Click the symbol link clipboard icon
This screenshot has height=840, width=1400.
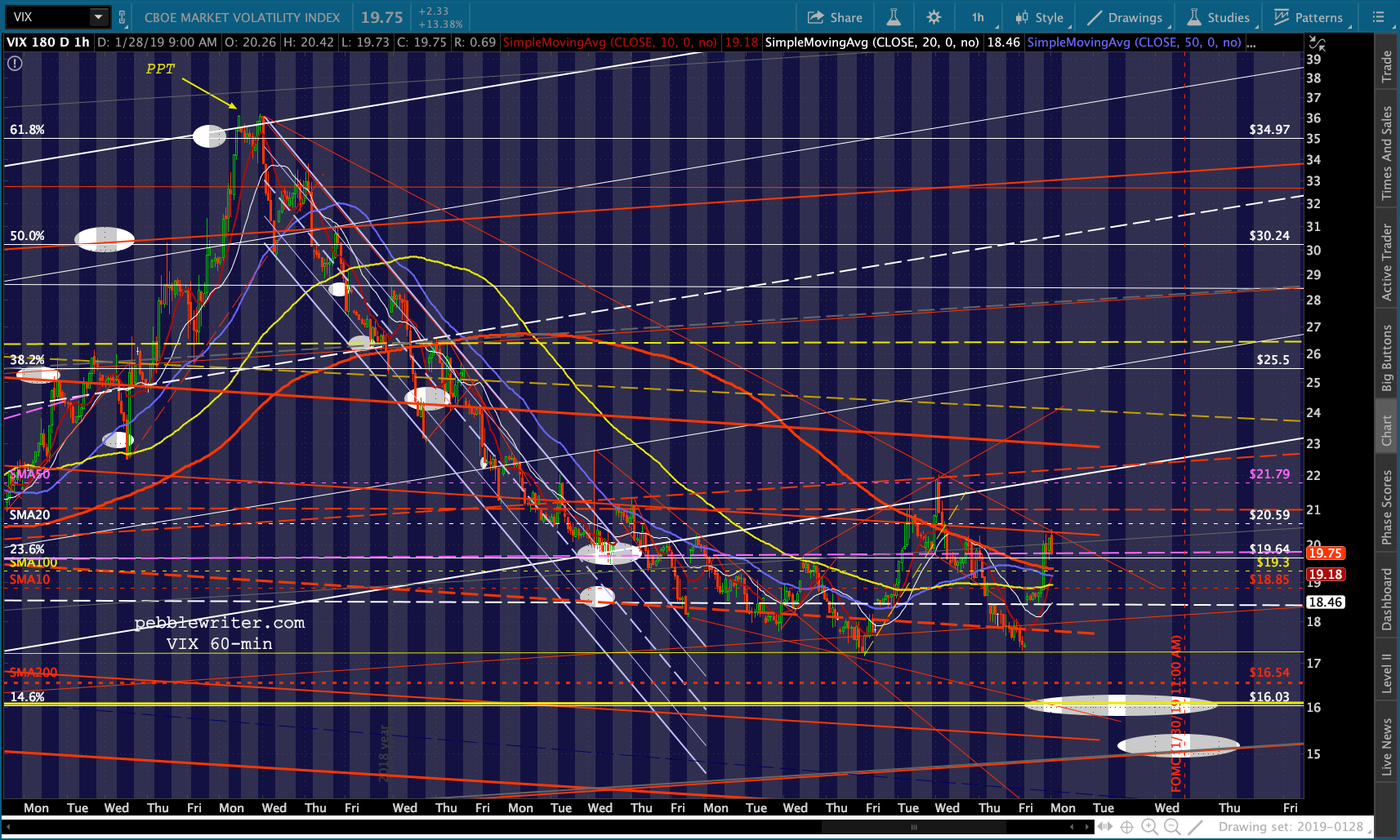[123, 17]
